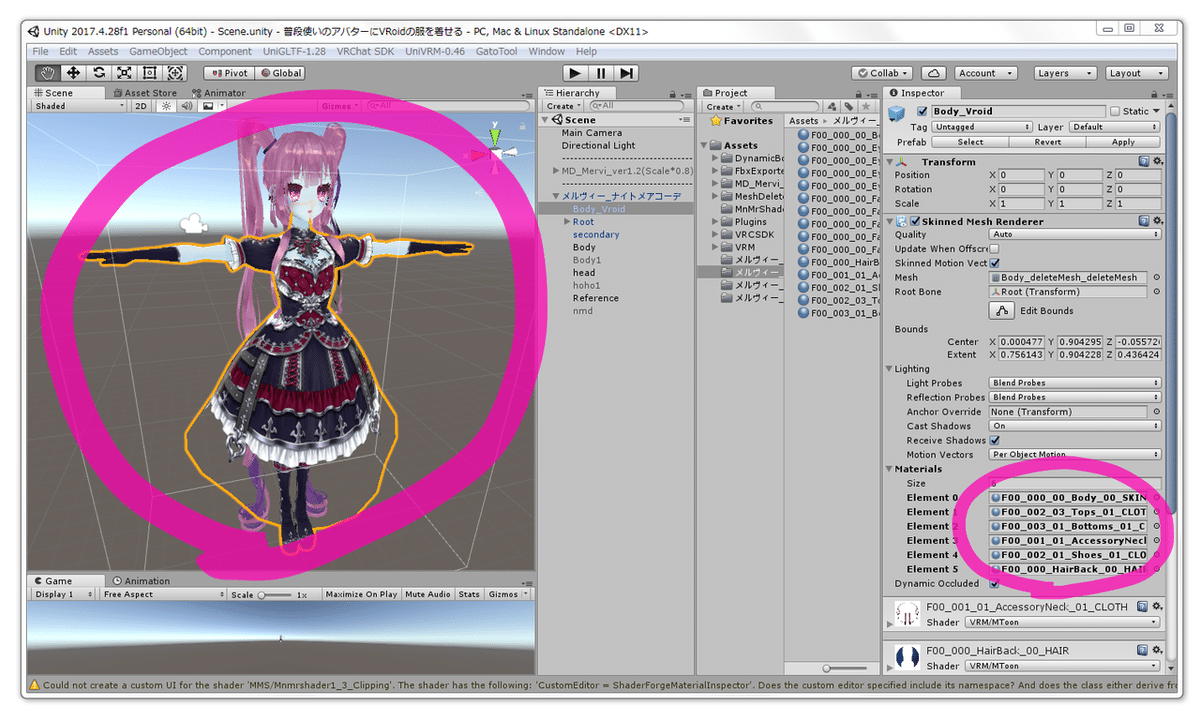Select Directional Light in Hierarchy
Image resolution: width=1200 pixels, height=721 pixels.
[x=598, y=146]
